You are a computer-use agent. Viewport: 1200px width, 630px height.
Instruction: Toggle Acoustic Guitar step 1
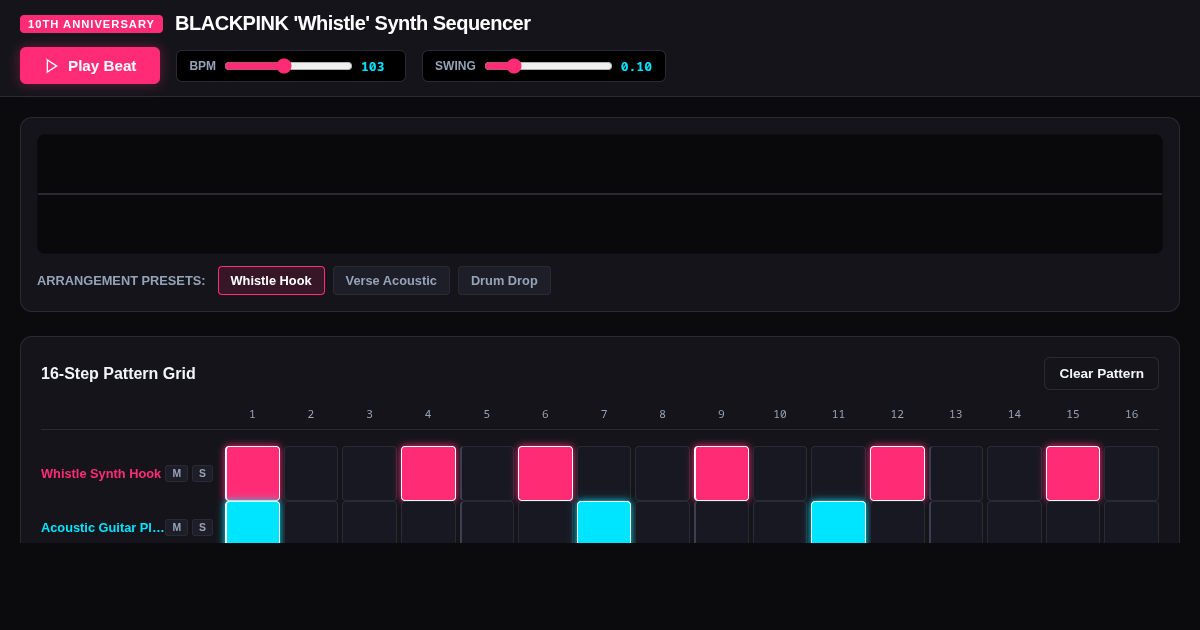[252, 522]
